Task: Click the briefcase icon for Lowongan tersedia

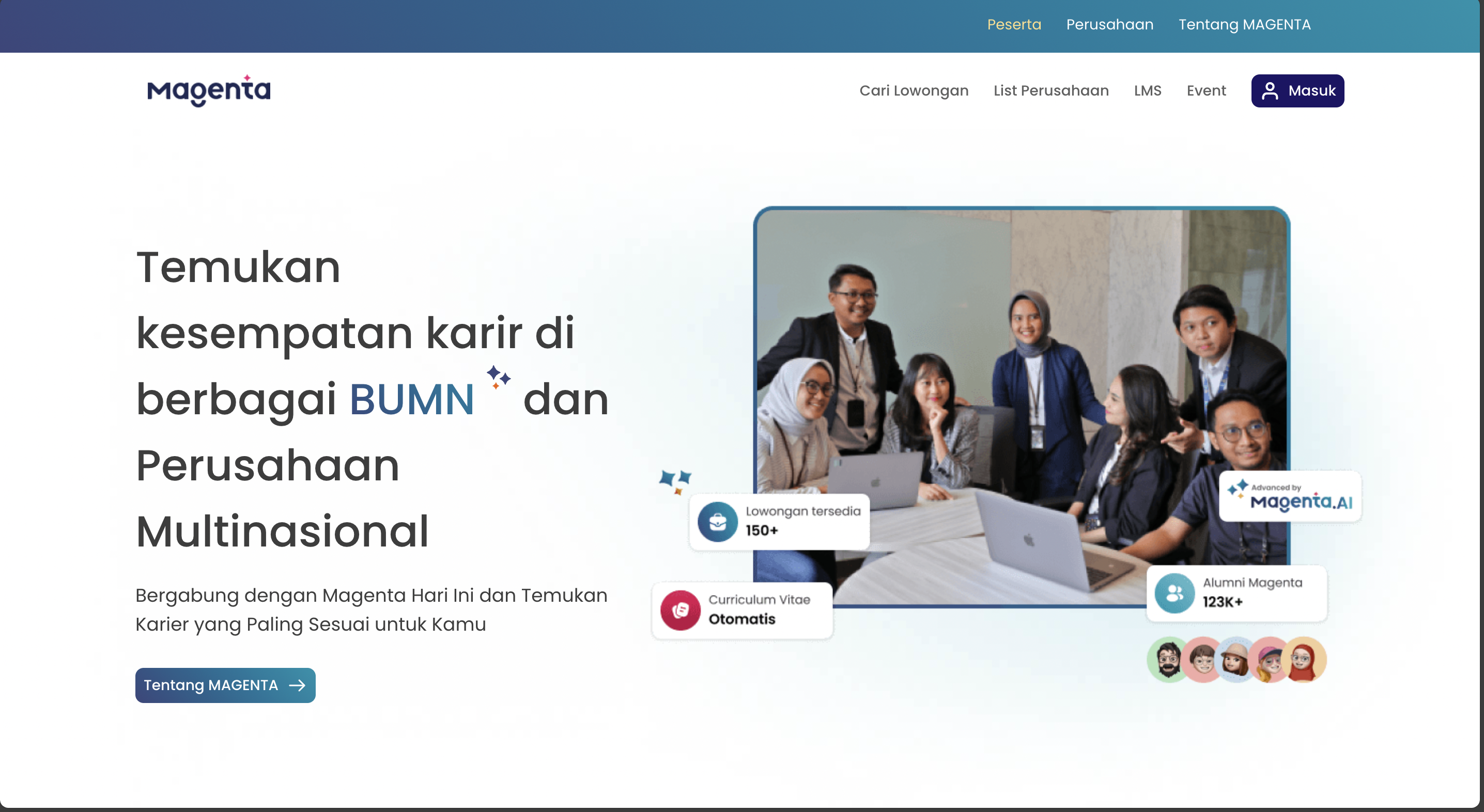Action: tap(717, 522)
